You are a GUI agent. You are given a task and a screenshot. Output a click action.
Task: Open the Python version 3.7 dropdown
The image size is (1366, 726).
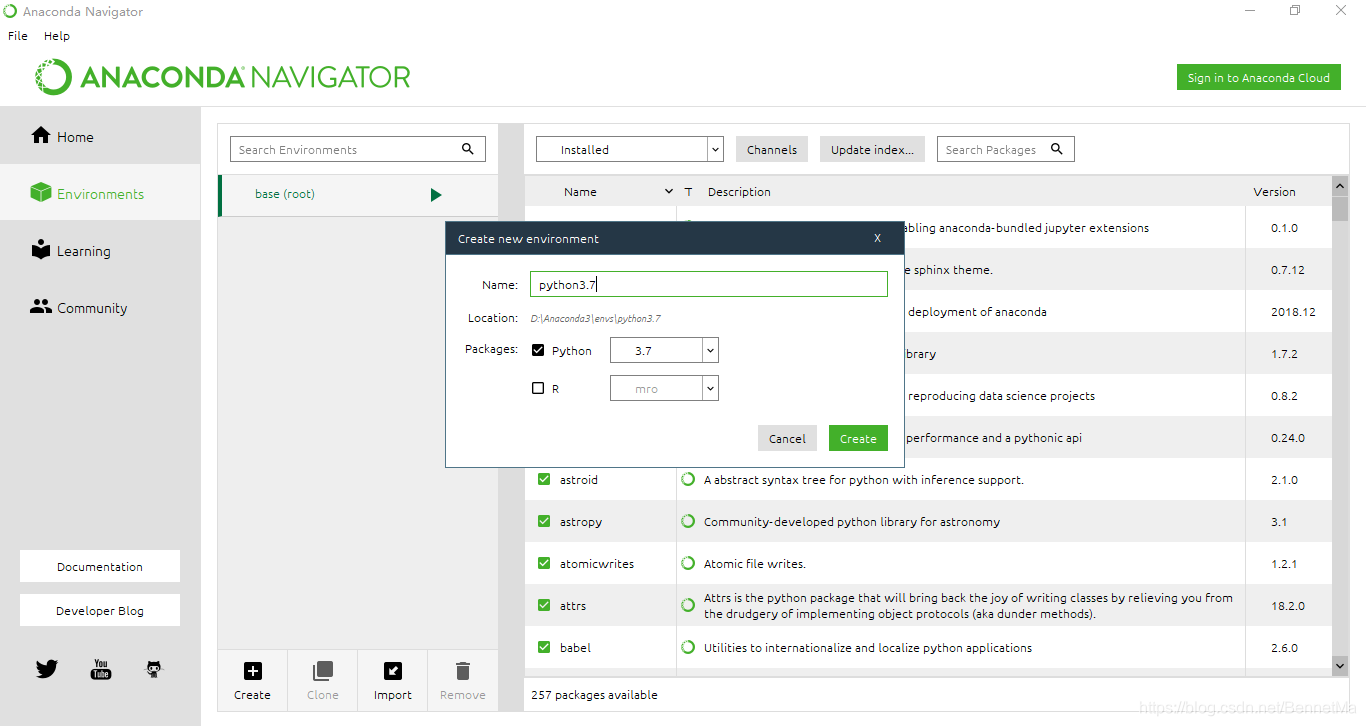click(x=664, y=350)
